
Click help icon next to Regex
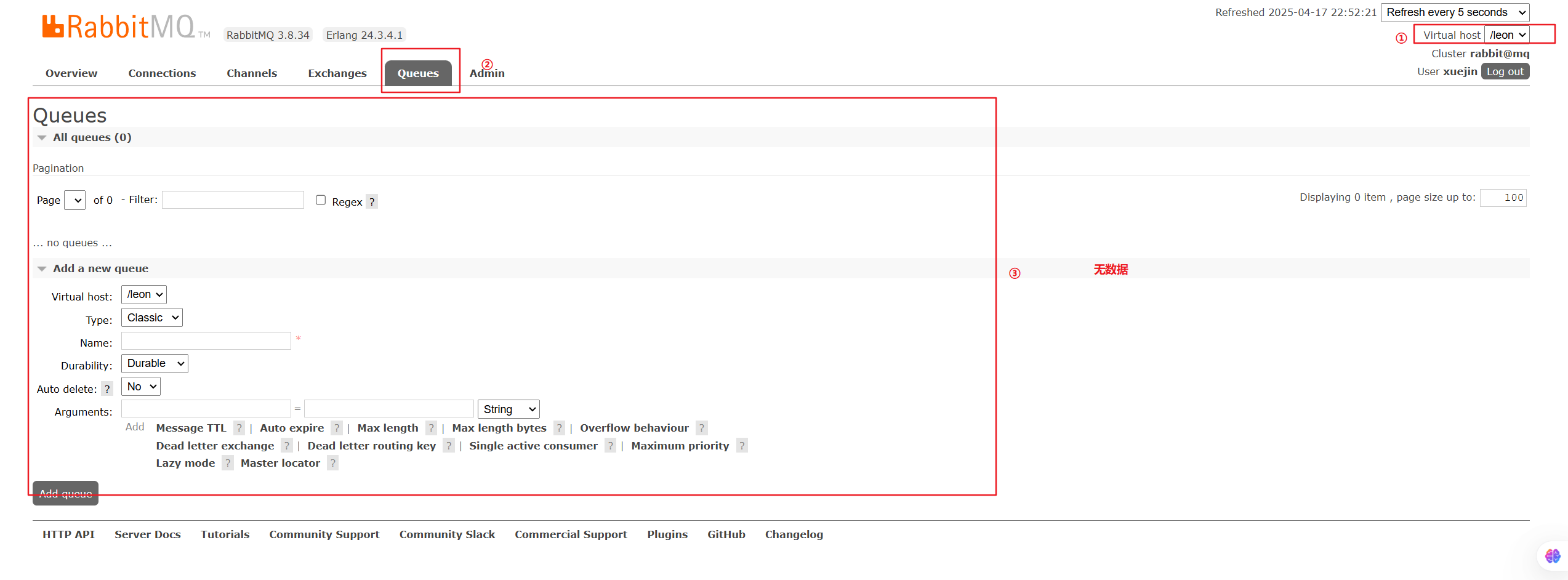(x=372, y=202)
